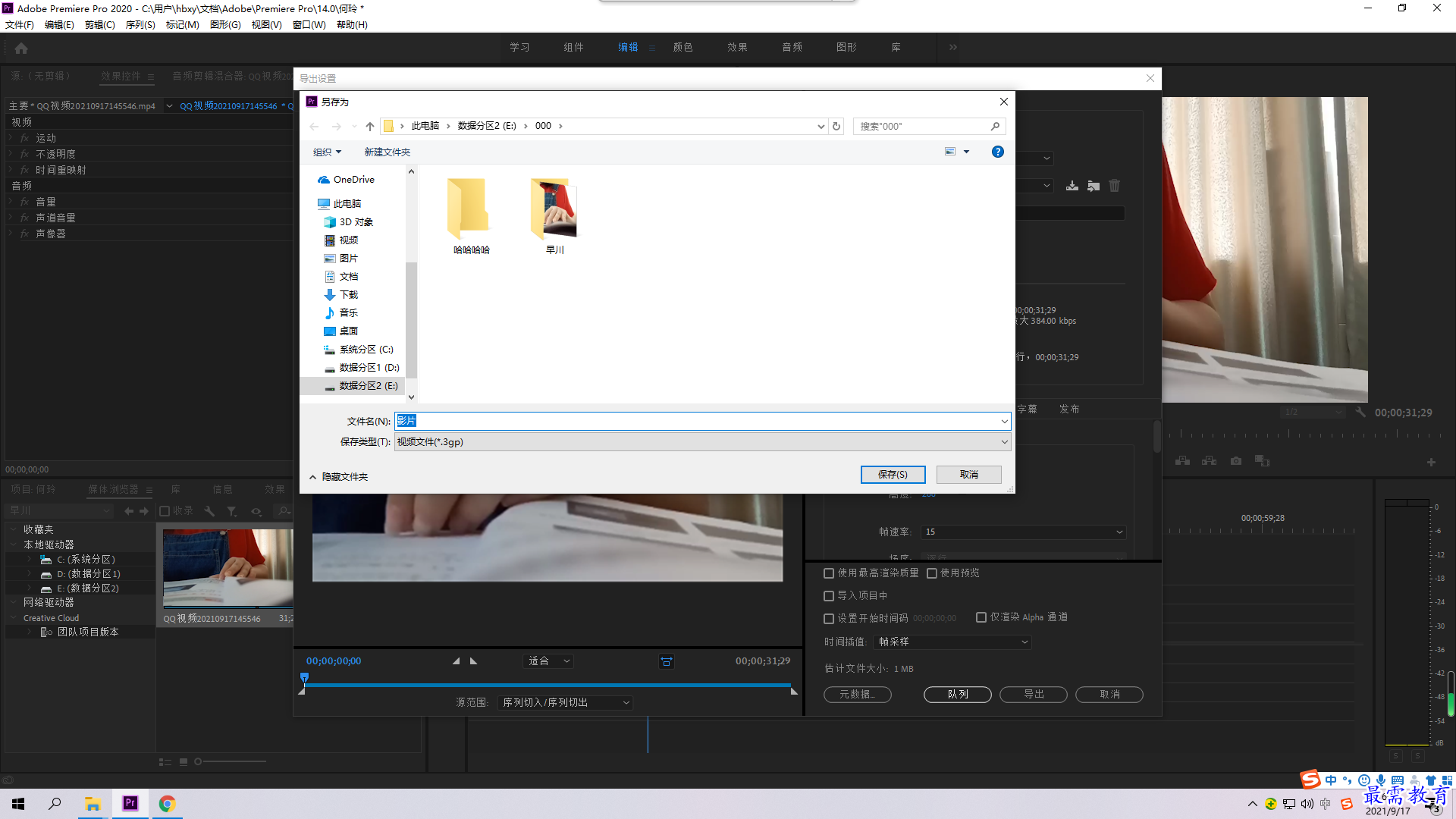Click the 保存(S) button

pos(893,475)
